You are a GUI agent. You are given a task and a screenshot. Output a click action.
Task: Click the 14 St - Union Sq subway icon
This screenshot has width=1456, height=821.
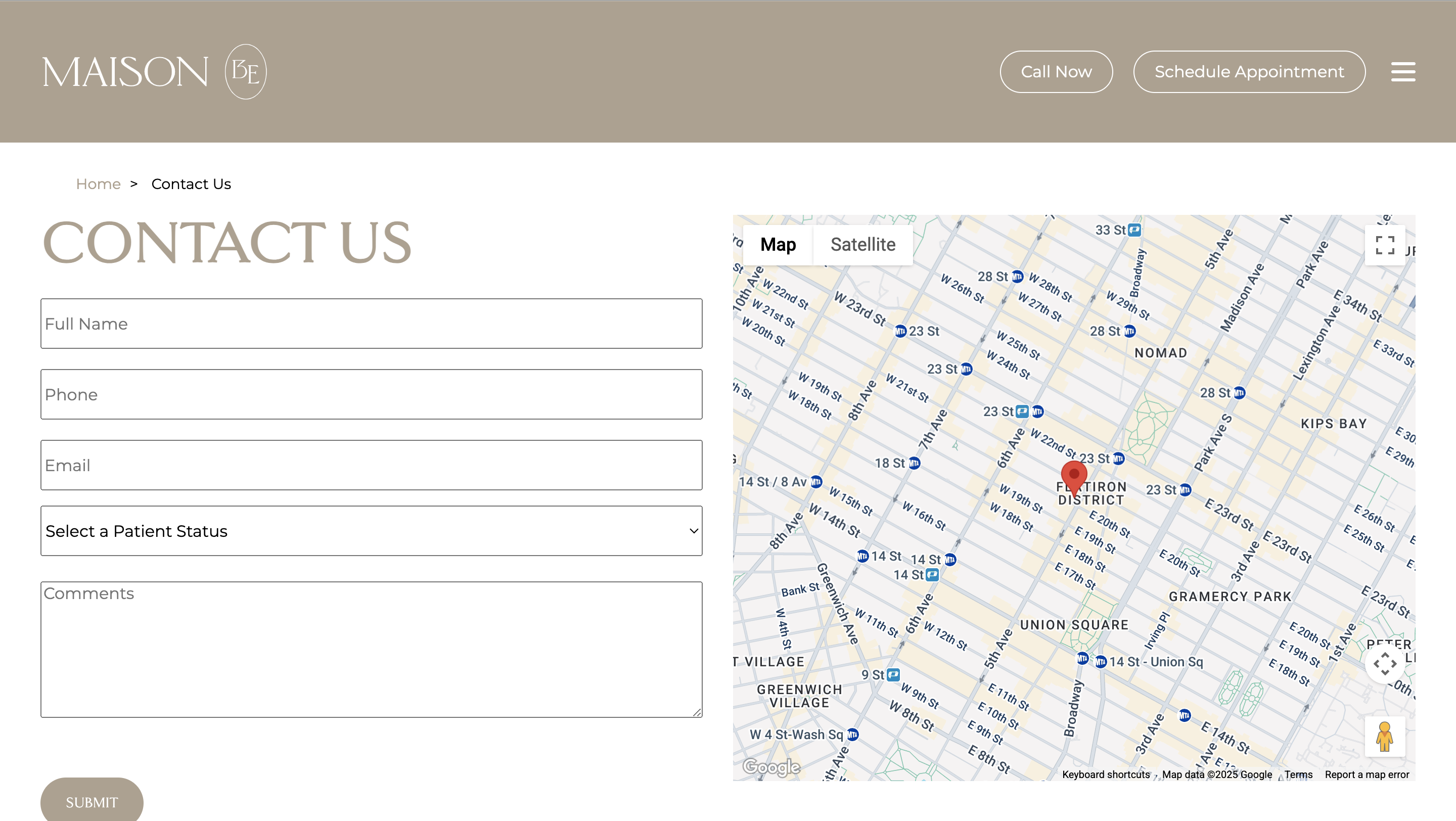click(x=1101, y=662)
